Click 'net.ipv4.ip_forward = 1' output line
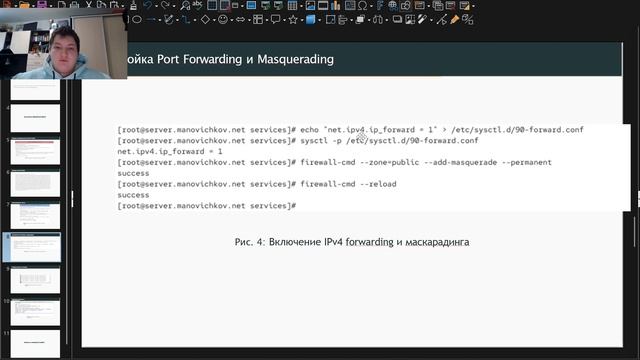Screen dimensions: 640x360 170,151
